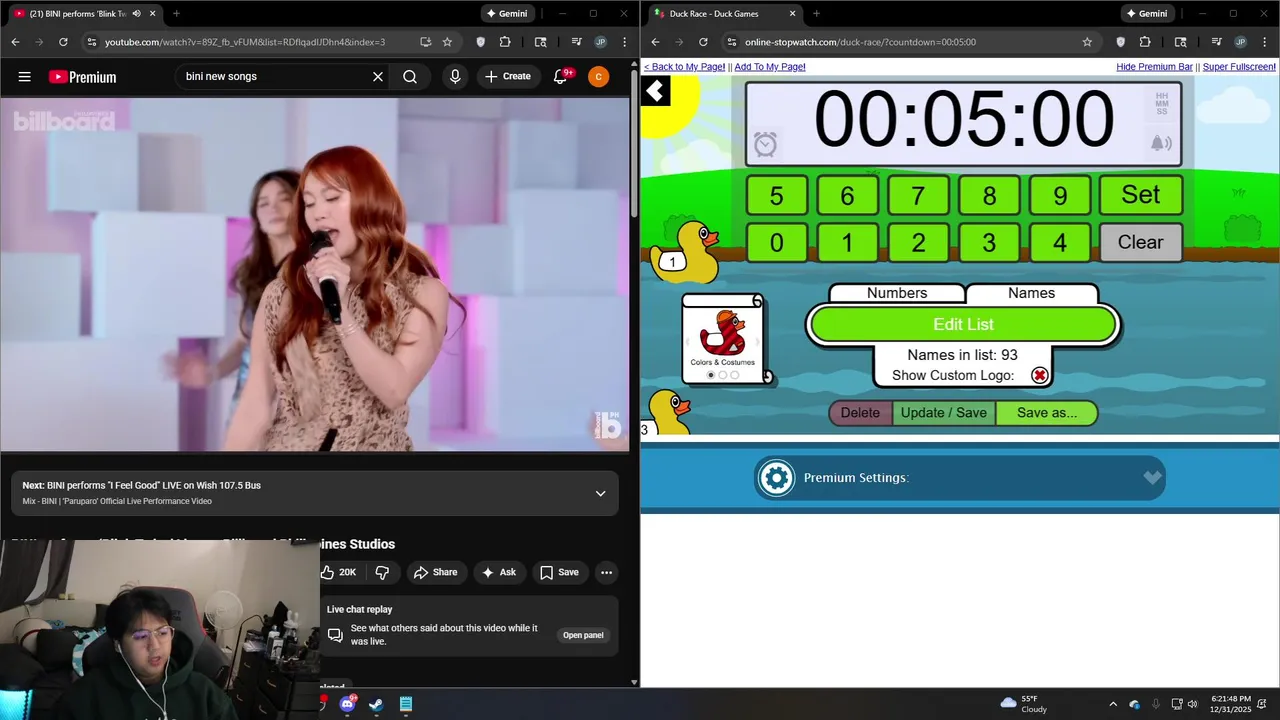Viewport: 1280px width, 720px height.
Task: Click the Delete list button
Action: (860, 413)
